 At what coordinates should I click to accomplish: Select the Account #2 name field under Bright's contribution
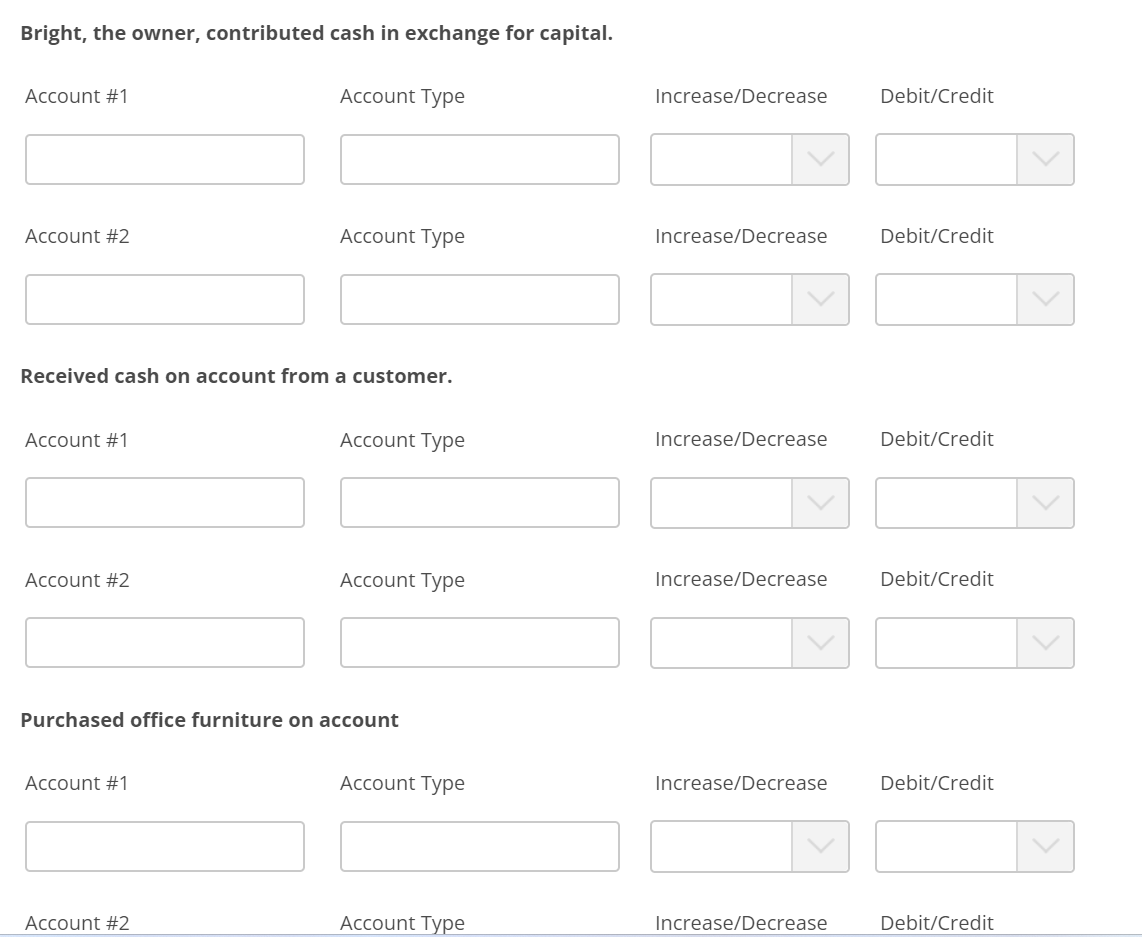[165, 299]
